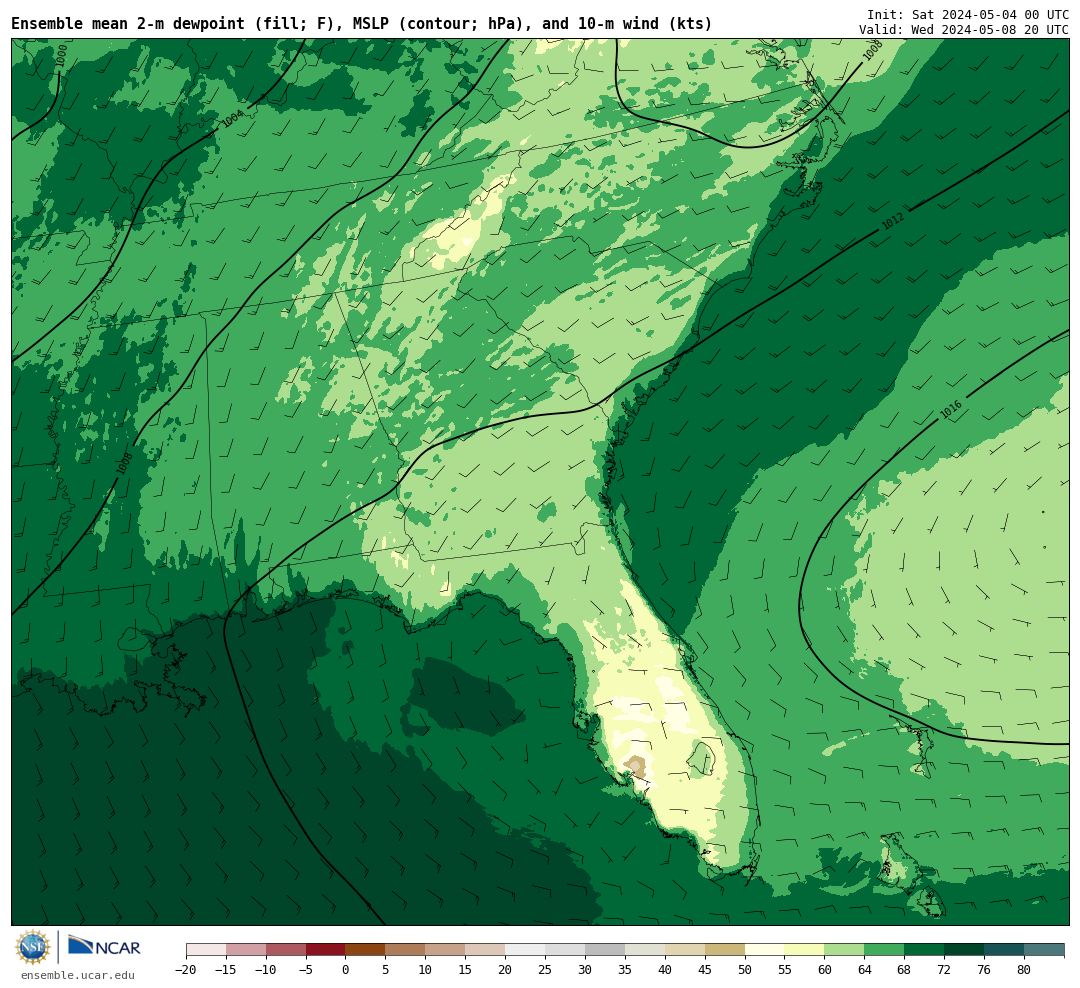Screen dimensions: 1080x988
Task: Click the 1008 contour label near Init/Valid text
Action: pyautogui.click(x=873, y=50)
